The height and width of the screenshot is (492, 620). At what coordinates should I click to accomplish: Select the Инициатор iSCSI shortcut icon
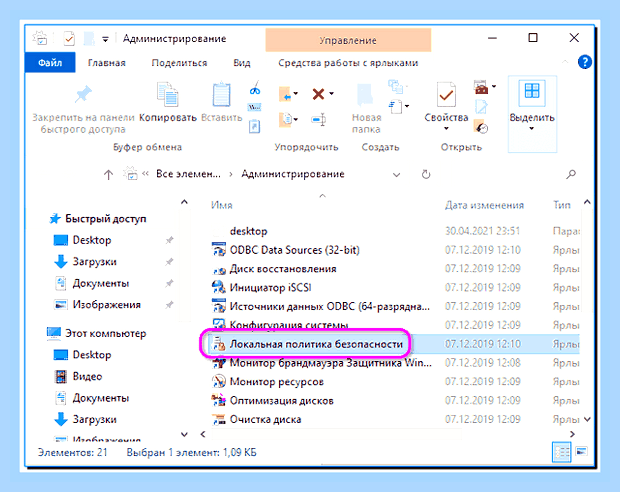(219, 287)
